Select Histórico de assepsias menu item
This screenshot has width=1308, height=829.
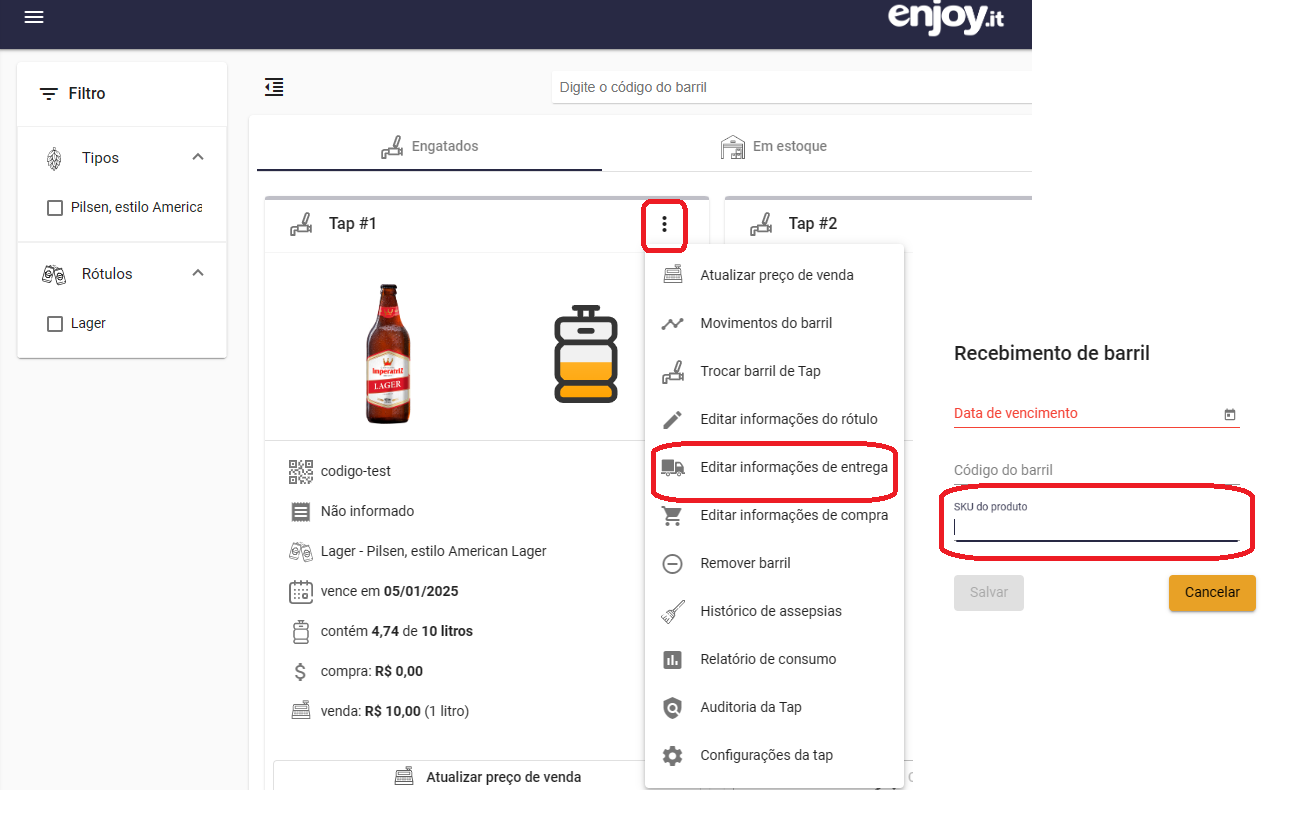pos(774,611)
